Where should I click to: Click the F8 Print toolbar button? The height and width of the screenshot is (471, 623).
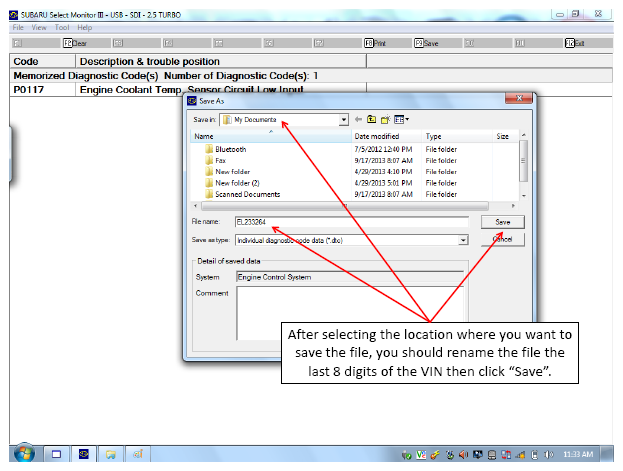pos(388,43)
